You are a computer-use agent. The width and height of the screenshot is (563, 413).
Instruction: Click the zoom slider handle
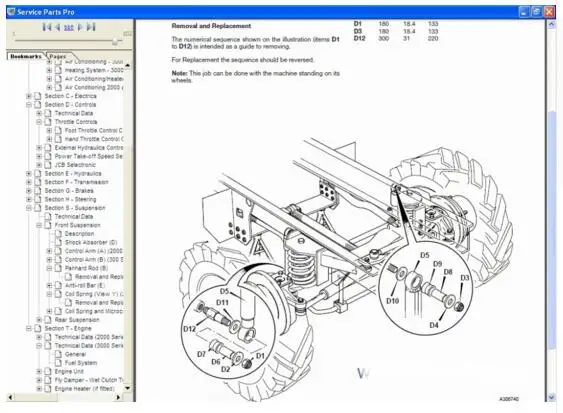[115, 41]
